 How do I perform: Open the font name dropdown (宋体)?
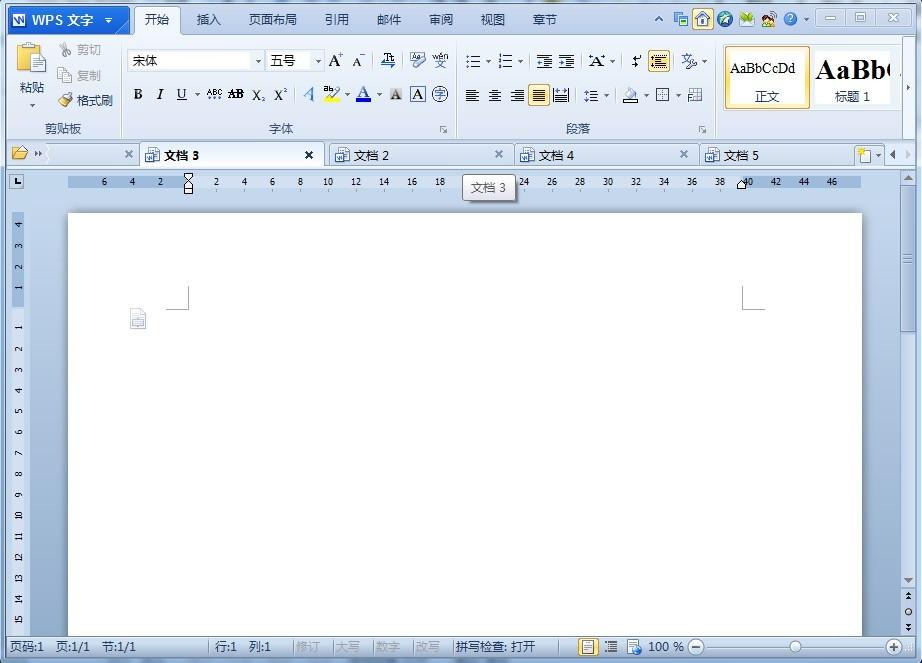coord(258,61)
